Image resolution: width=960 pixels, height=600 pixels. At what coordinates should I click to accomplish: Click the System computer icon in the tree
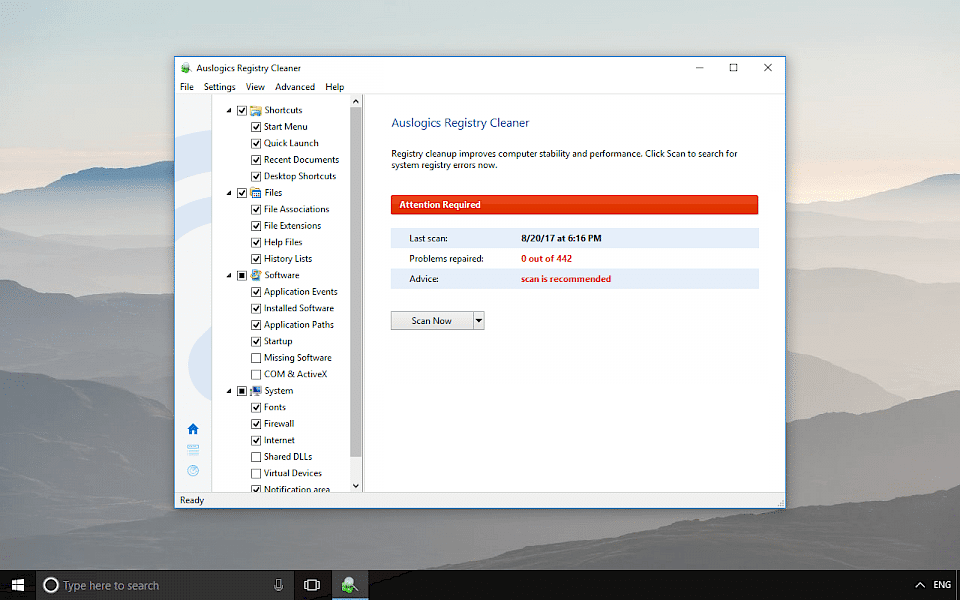click(256, 391)
